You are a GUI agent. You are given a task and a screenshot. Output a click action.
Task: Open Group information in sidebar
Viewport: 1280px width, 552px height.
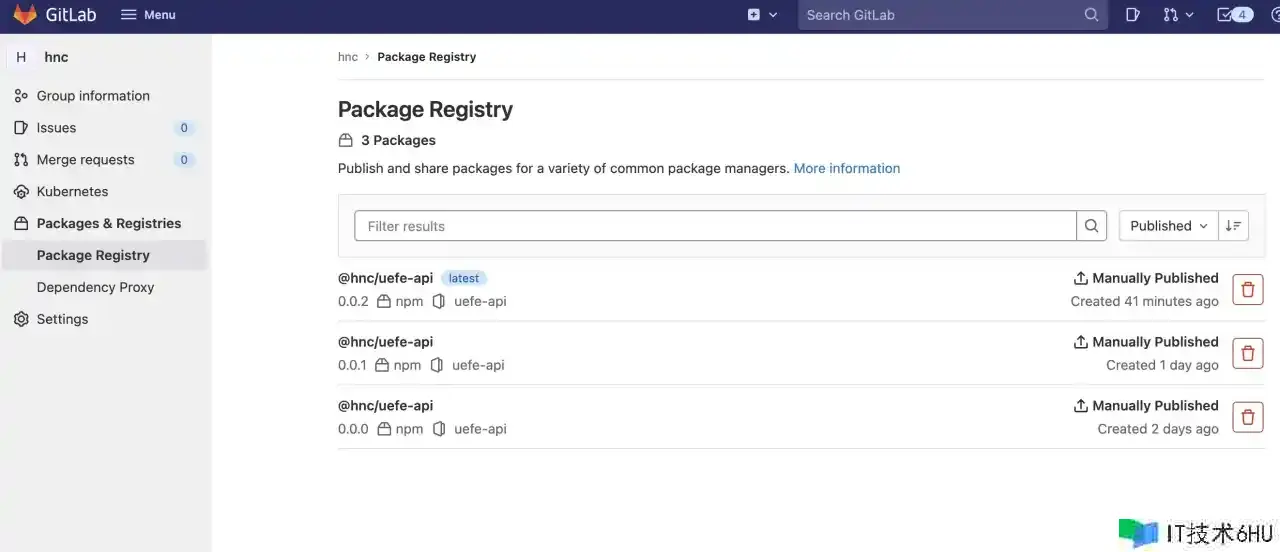(93, 96)
